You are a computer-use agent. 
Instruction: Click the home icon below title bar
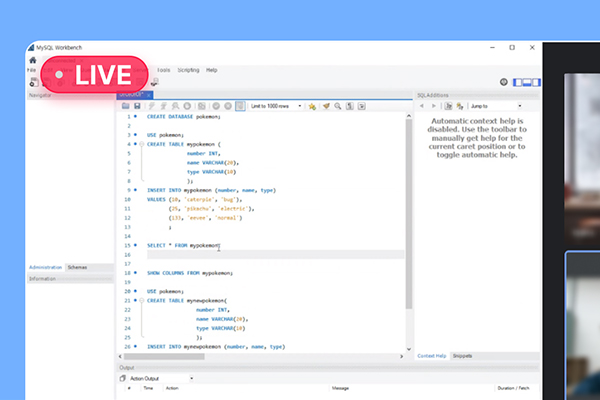coord(33,60)
